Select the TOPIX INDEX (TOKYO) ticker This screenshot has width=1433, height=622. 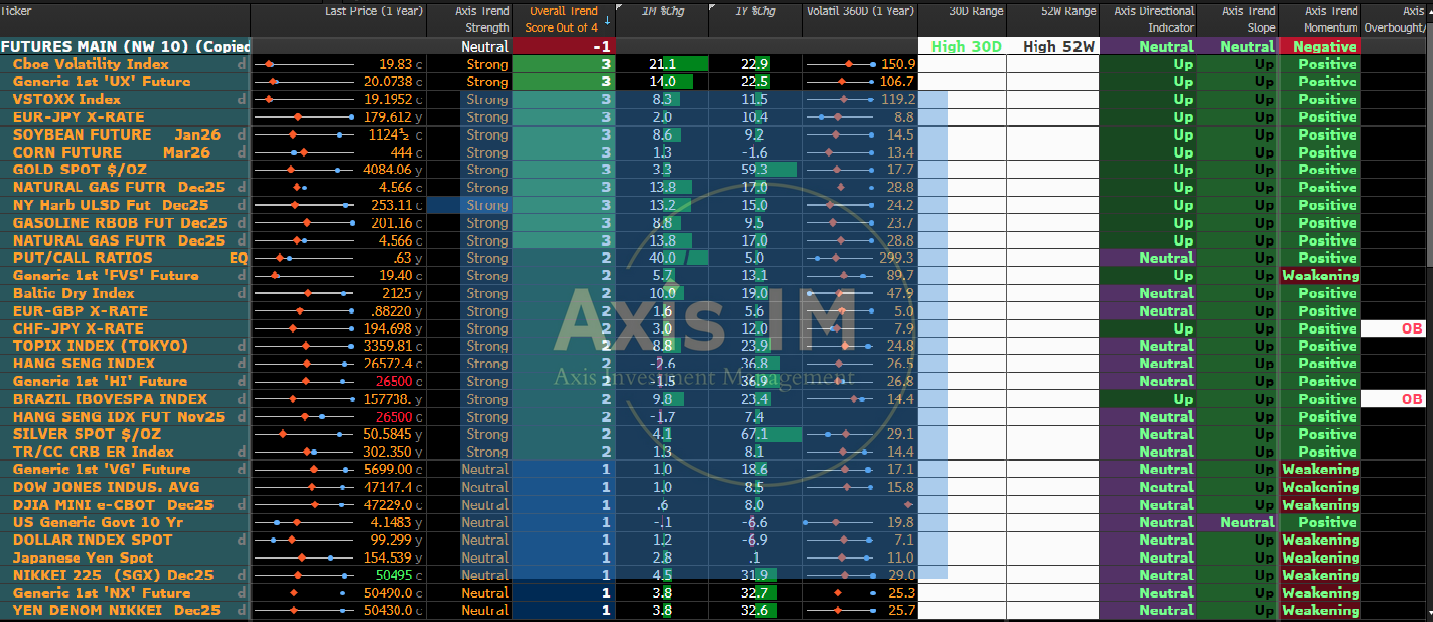tap(100, 346)
